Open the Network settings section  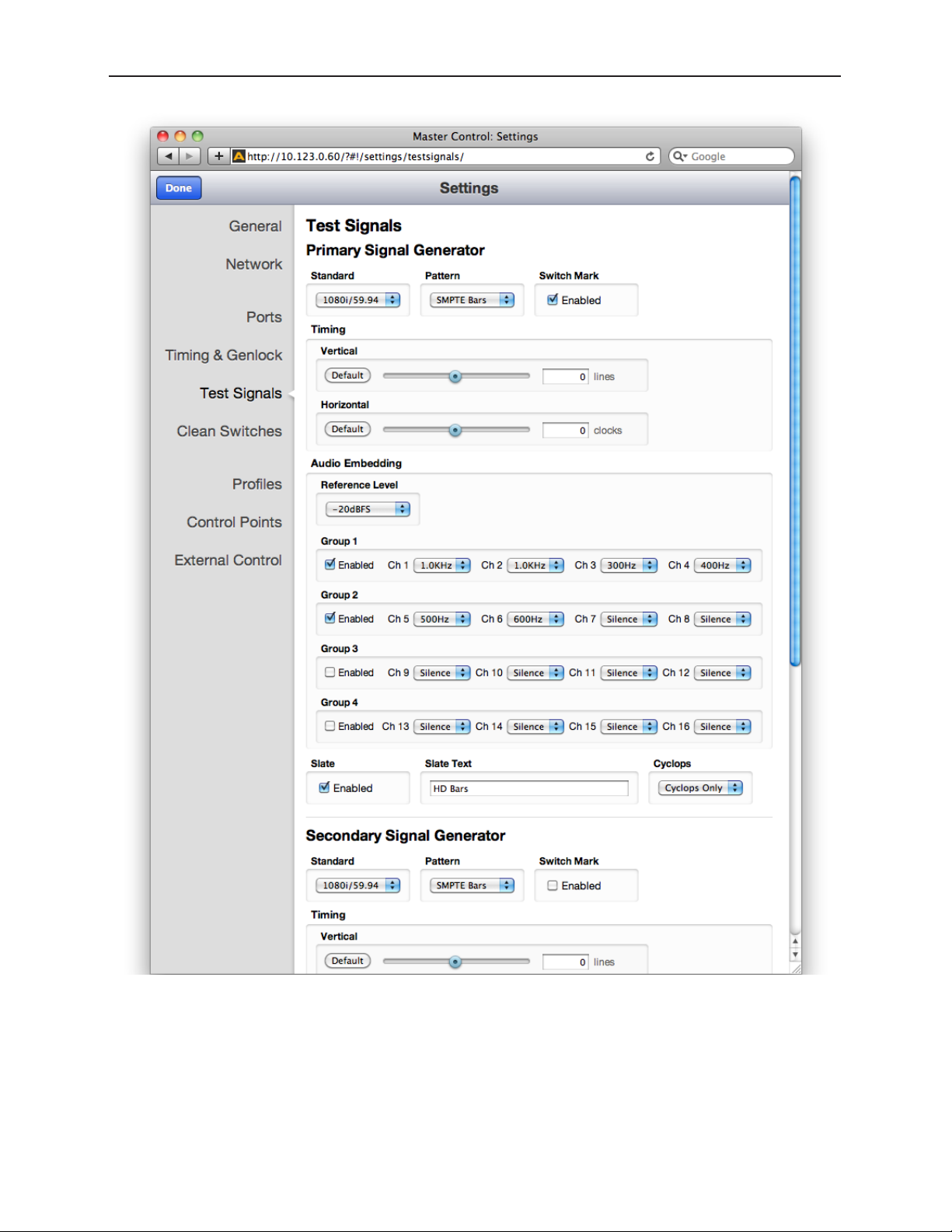(x=253, y=264)
